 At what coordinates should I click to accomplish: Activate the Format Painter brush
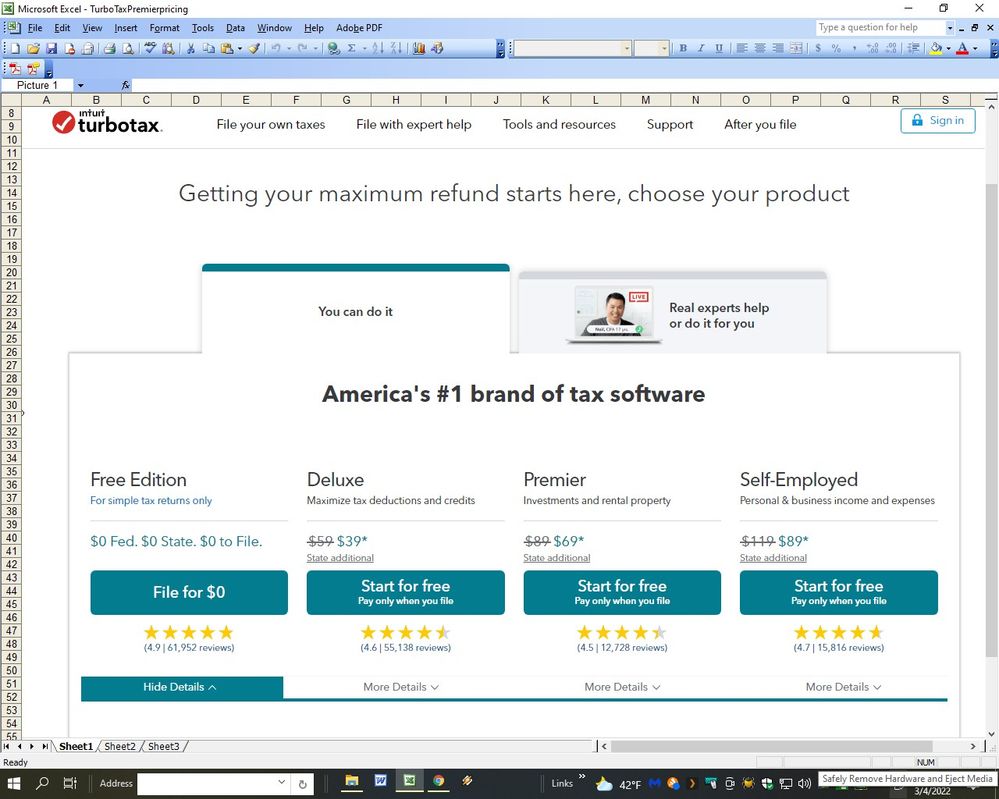tap(254, 48)
